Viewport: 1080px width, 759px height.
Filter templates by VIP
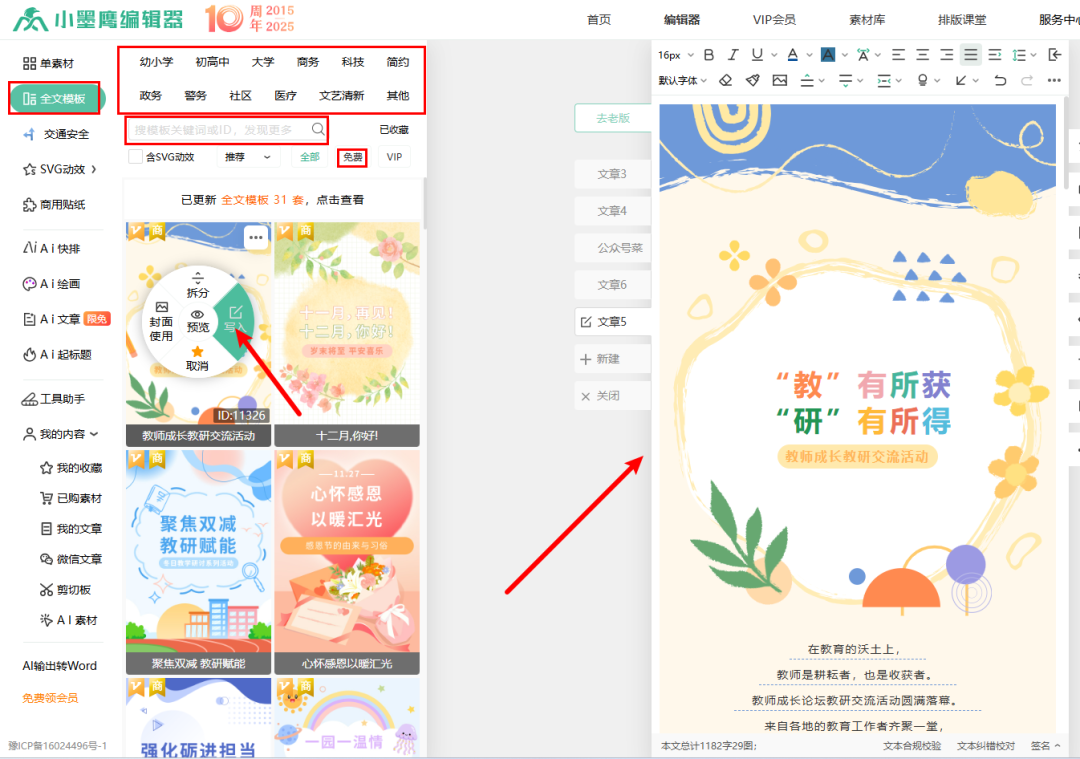394,157
